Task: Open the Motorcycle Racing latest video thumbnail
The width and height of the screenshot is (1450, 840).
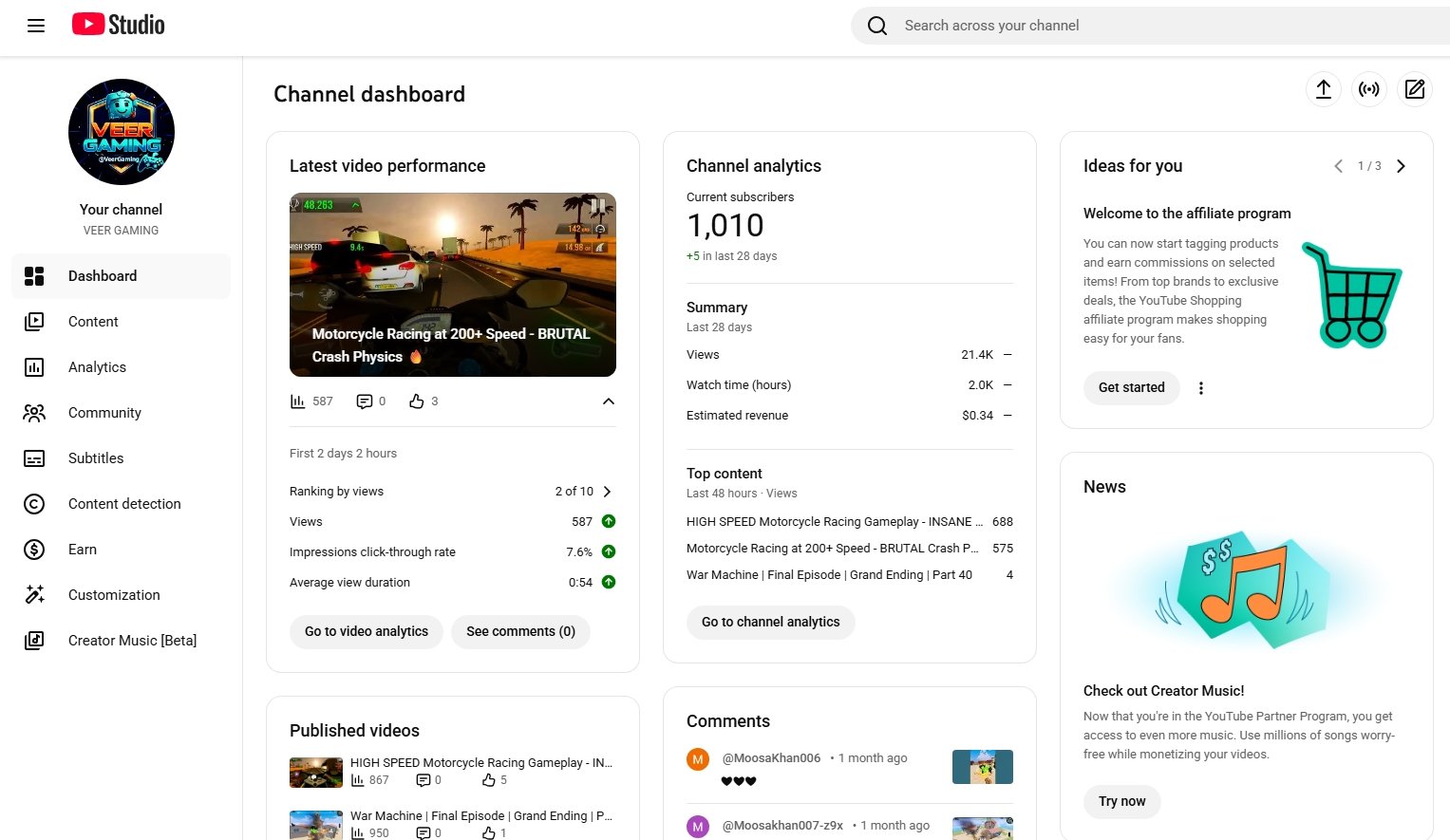Action: coord(453,285)
